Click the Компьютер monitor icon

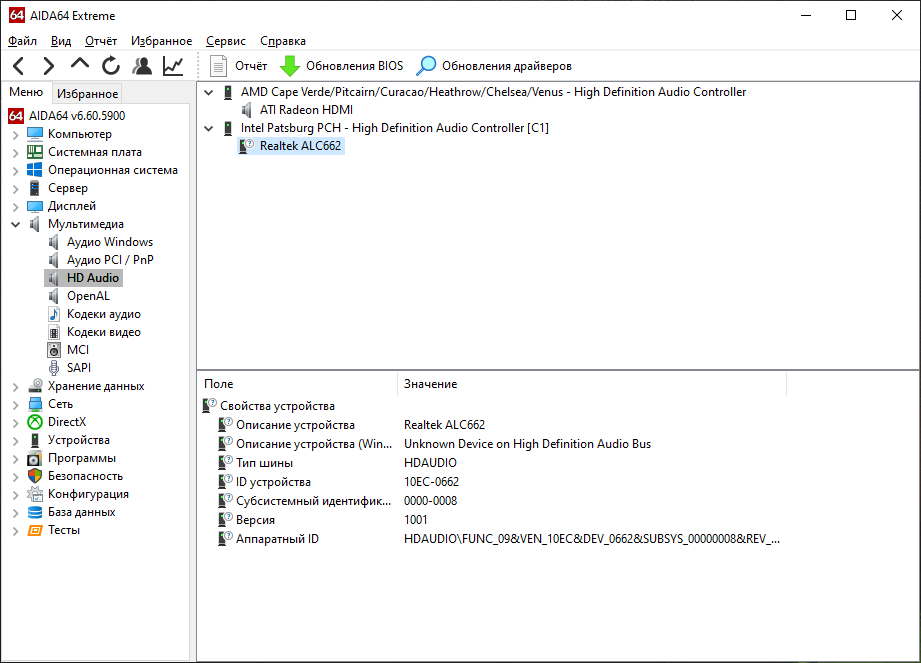[x=35, y=134]
